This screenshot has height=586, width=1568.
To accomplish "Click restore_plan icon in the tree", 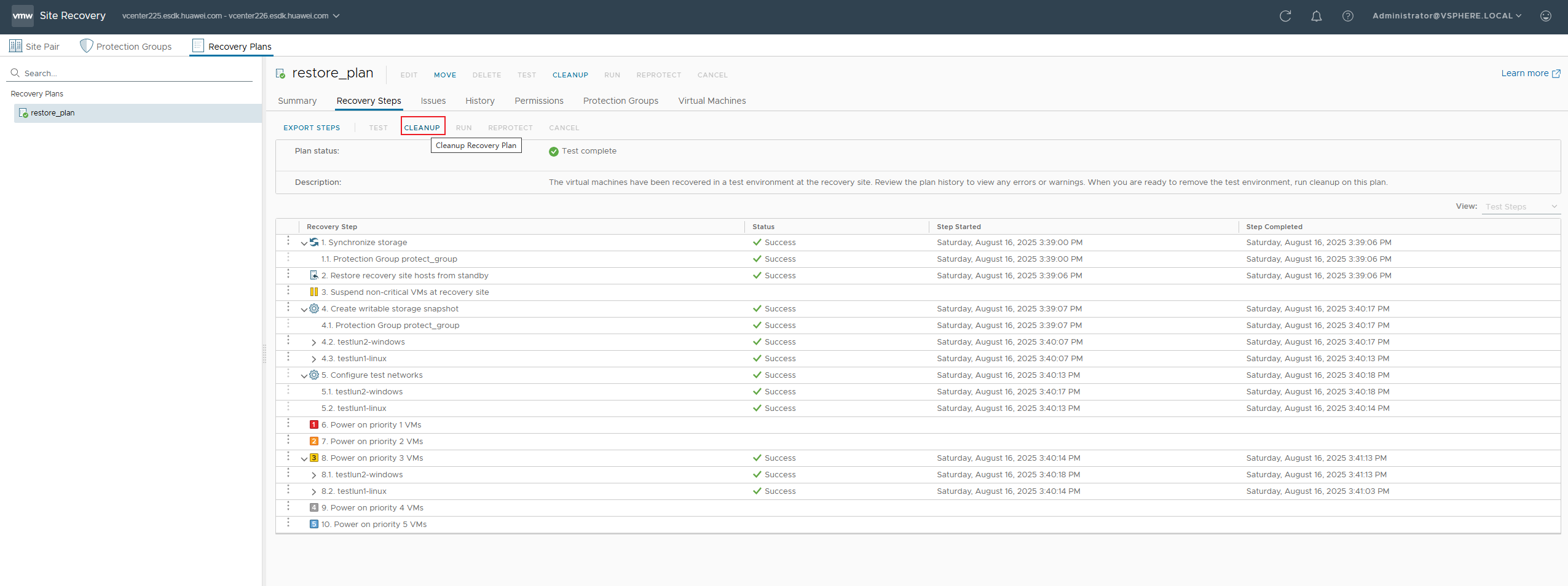I will [23, 113].
